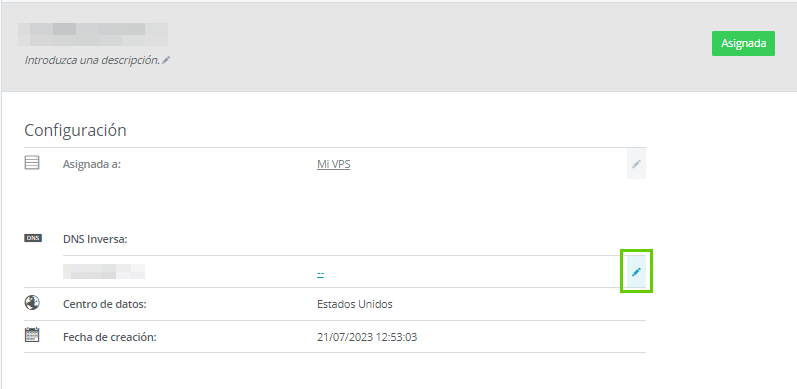Click the blue '--' reverse DNS value

pyautogui.click(x=320, y=274)
